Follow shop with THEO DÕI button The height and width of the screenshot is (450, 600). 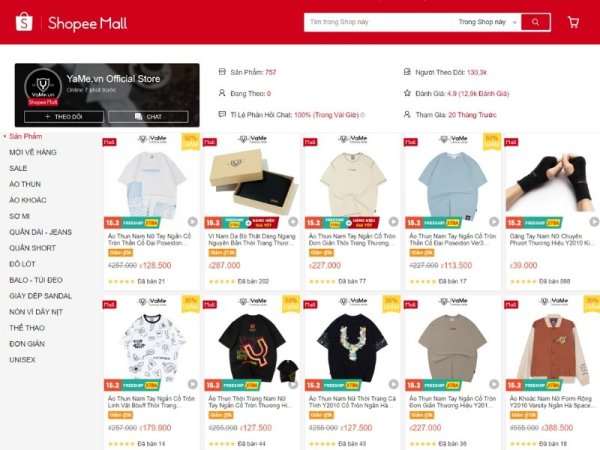click(64, 117)
